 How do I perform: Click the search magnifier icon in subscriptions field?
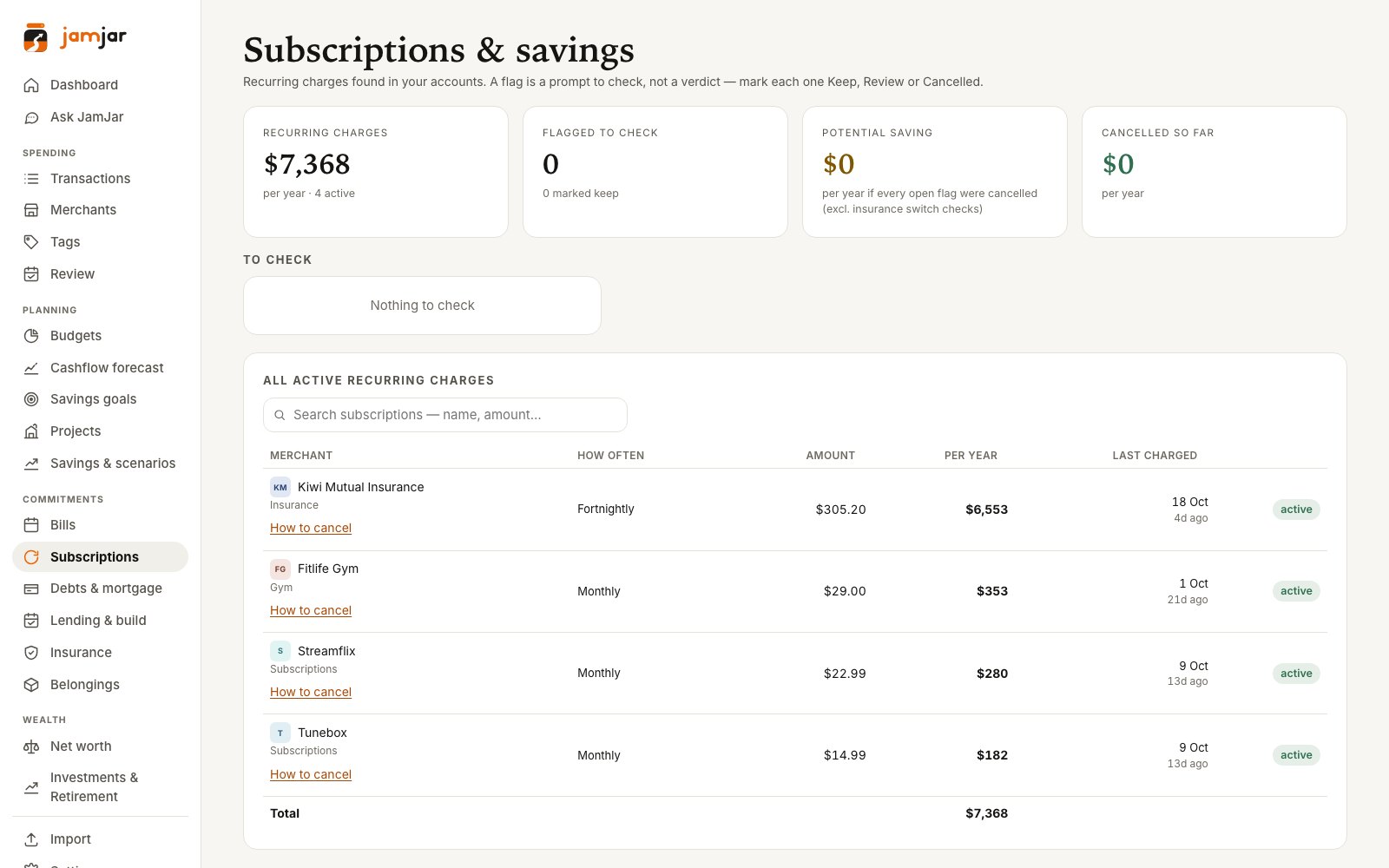point(280,415)
